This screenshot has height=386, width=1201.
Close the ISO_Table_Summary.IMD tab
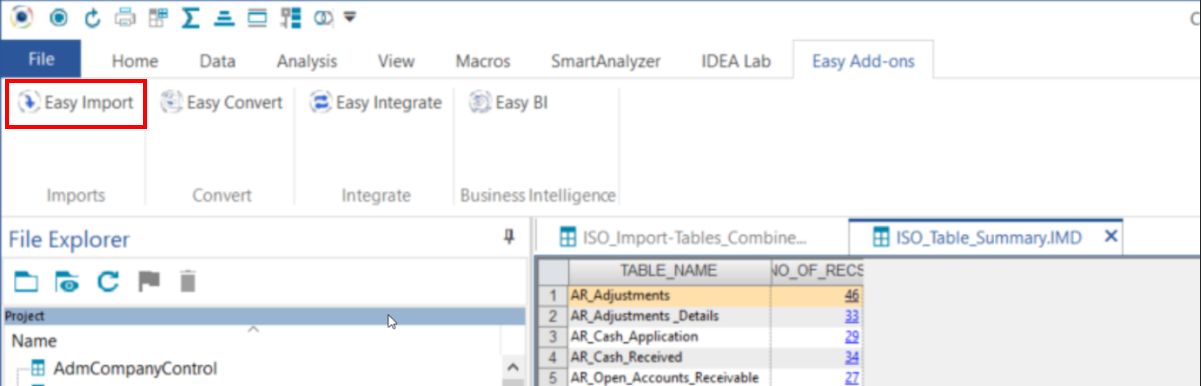click(x=1109, y=237)
